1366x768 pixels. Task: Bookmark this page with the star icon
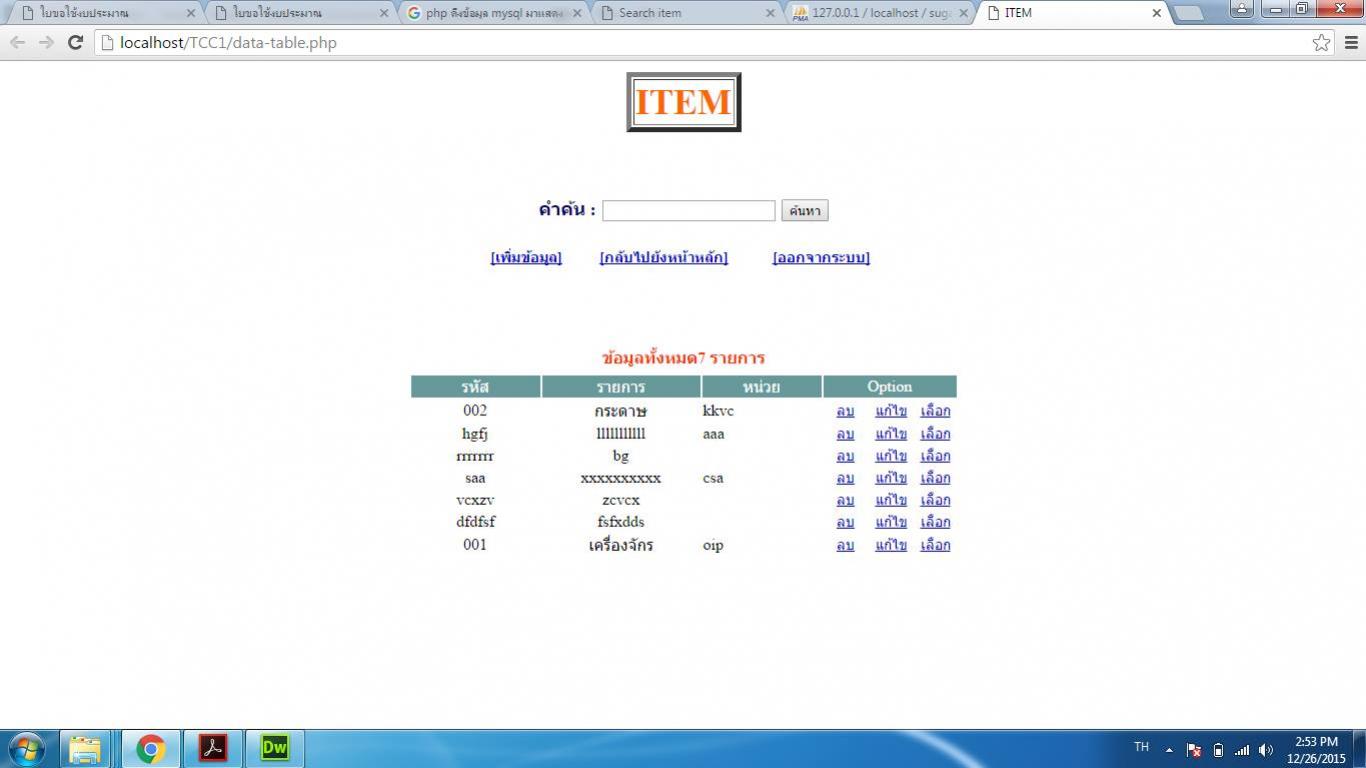[x=1322, y=42]
